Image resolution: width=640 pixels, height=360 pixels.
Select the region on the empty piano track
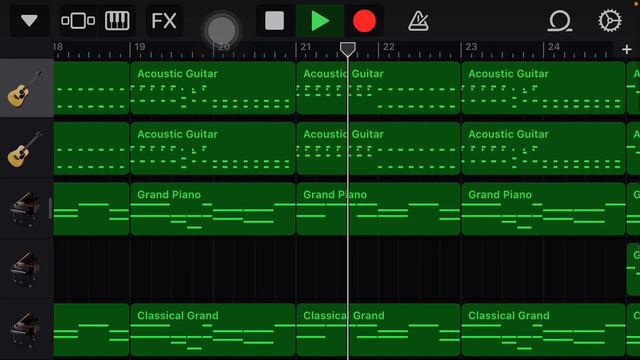pyautogui.click(x=633, y=269)
